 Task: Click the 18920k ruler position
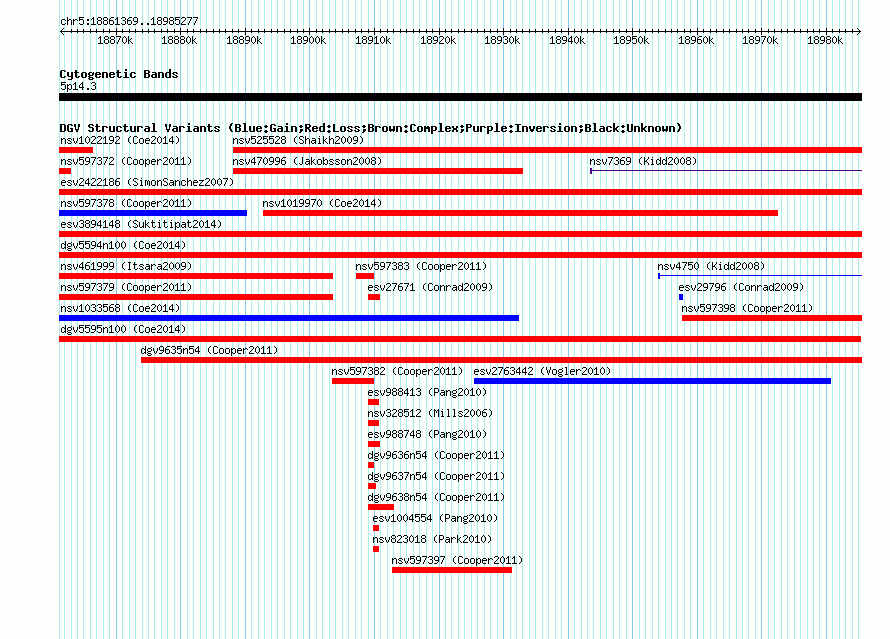coord(438,40)
